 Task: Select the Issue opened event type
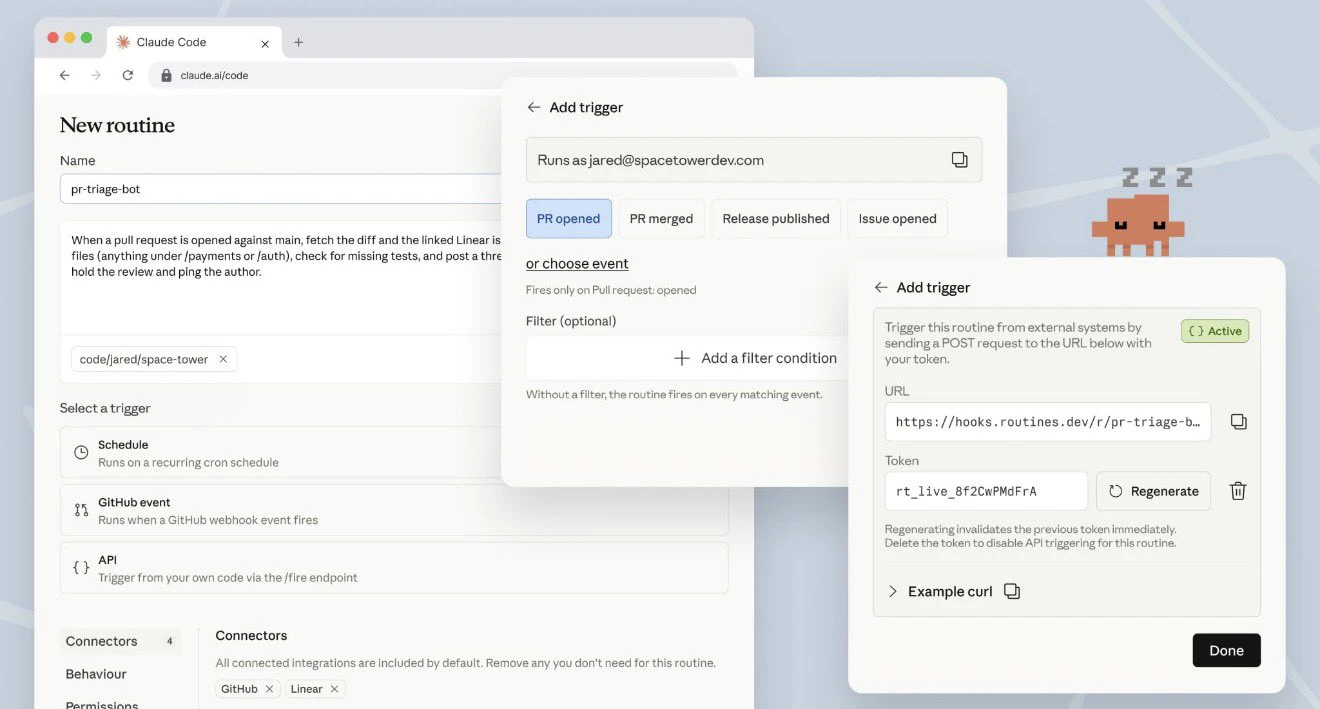896,218
